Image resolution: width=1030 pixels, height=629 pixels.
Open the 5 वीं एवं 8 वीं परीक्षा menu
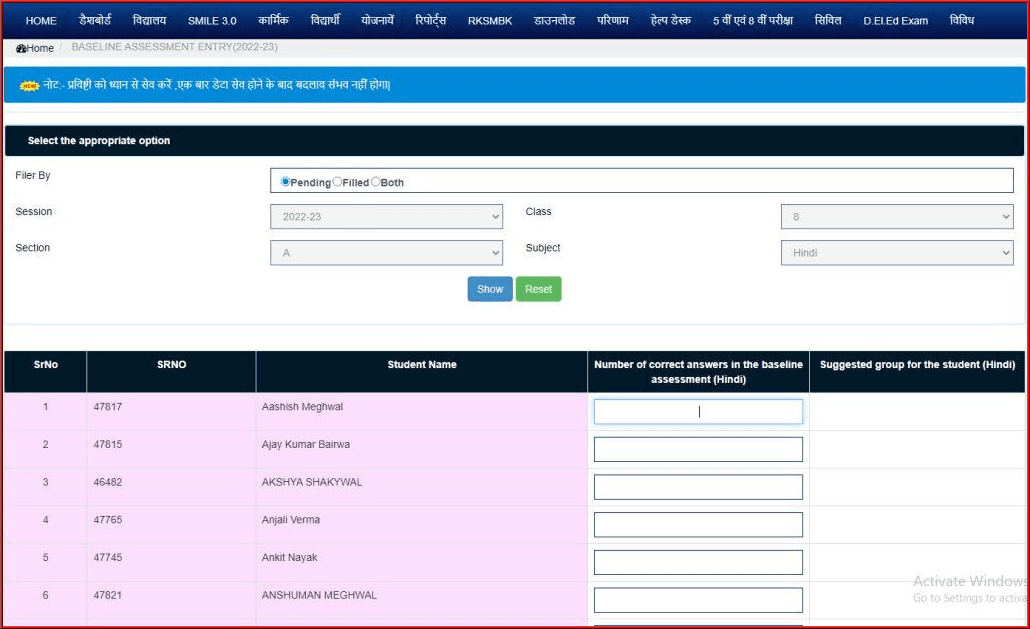[753, 20]
